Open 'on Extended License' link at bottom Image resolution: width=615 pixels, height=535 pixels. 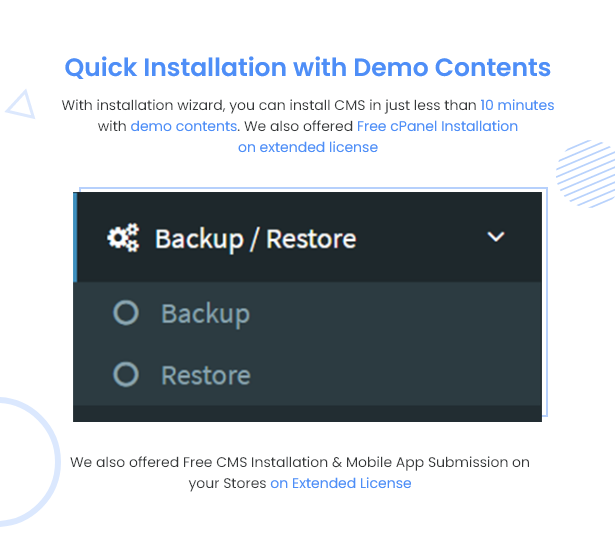(340, 483)
